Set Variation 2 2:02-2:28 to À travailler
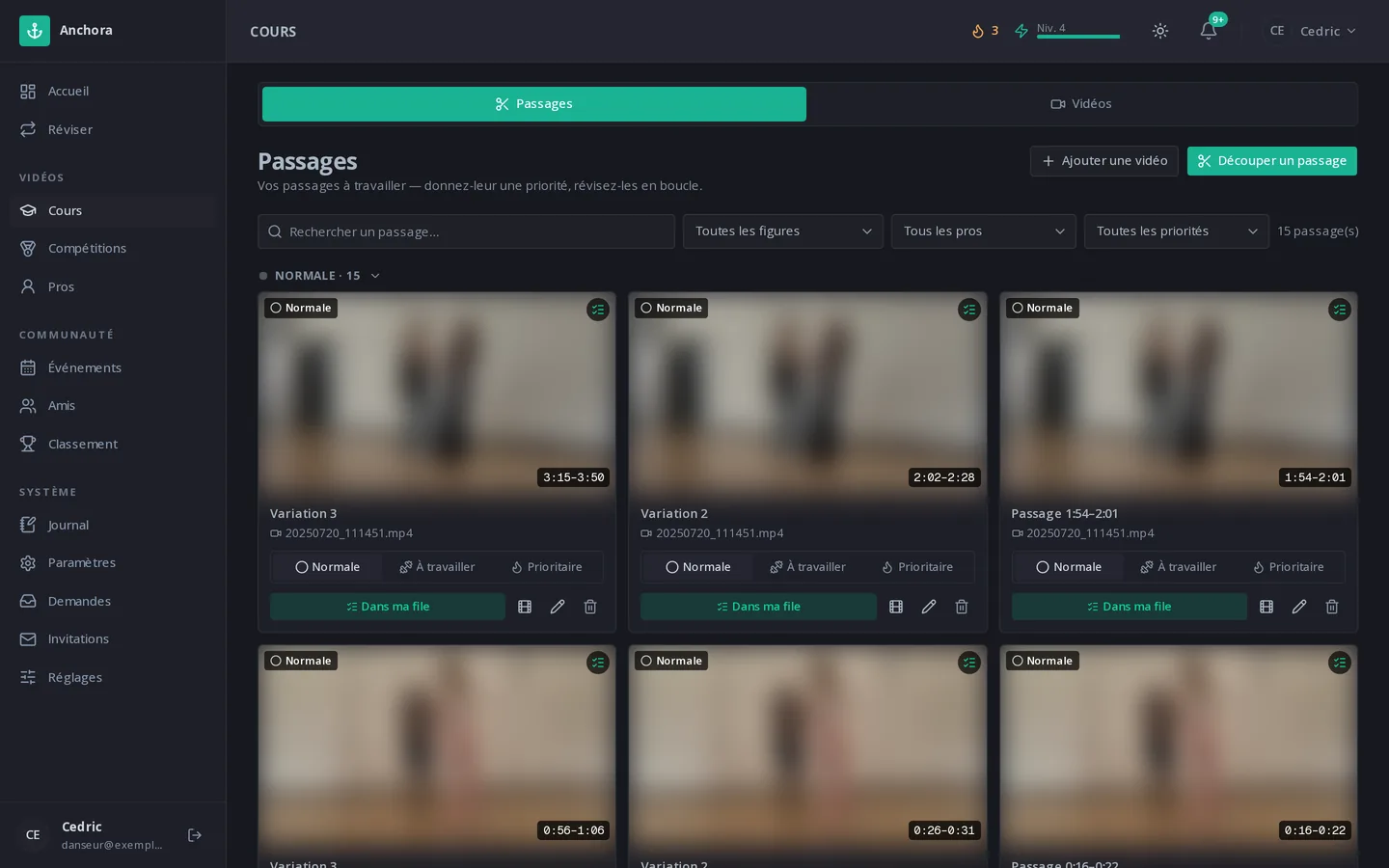This screenshot has width=1389, height=868. (807, 567)
